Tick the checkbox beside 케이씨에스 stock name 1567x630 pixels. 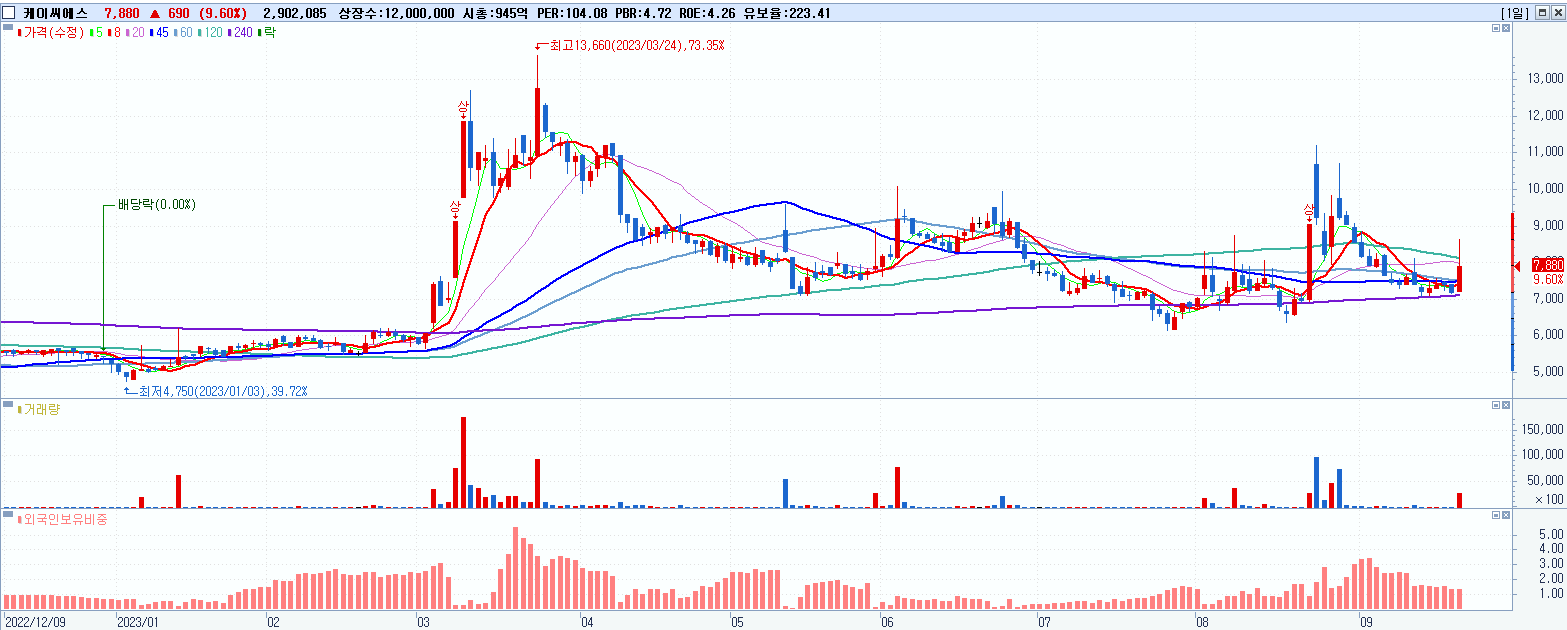pos(9,13)
